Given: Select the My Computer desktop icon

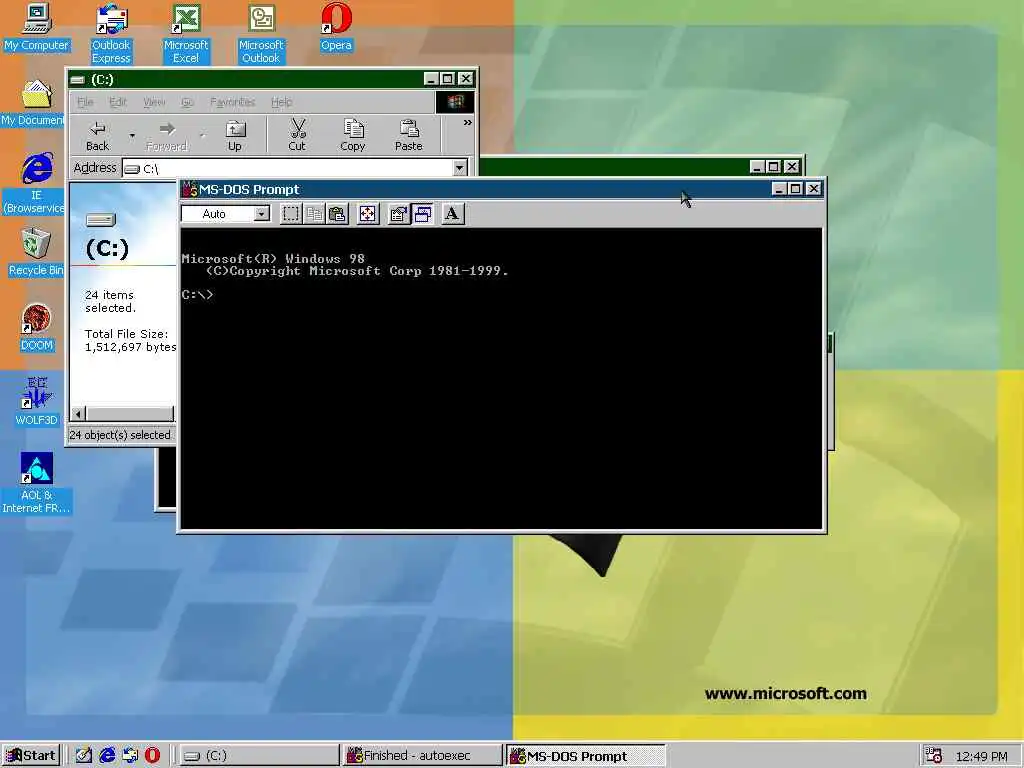Looking at the screenshot, I should 37,27.
